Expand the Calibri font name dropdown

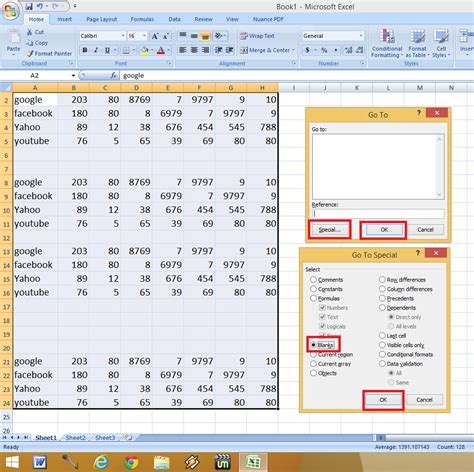pyautogui.click(x=123, y=36)
